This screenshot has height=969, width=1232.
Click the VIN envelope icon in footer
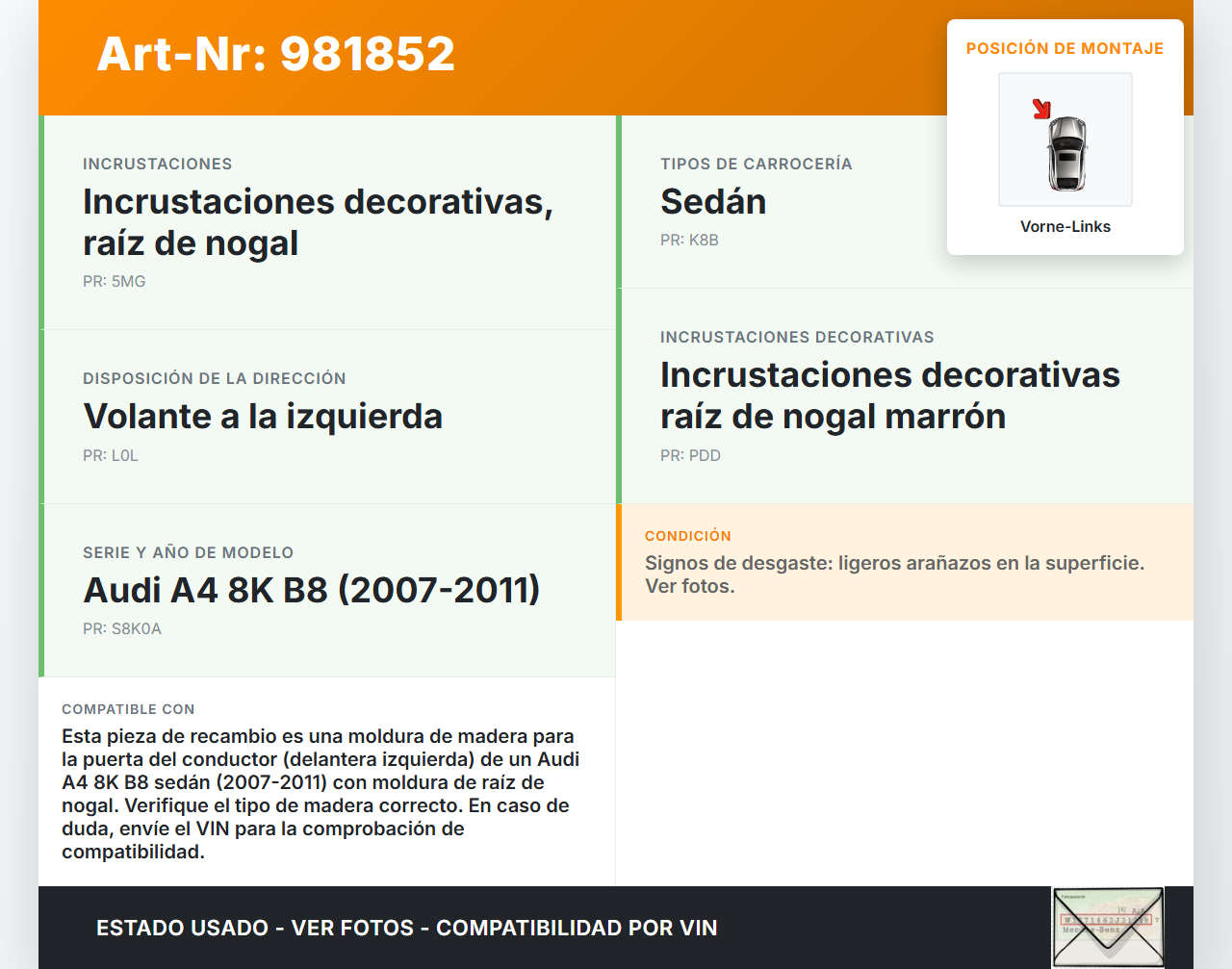coord(1108,927)
